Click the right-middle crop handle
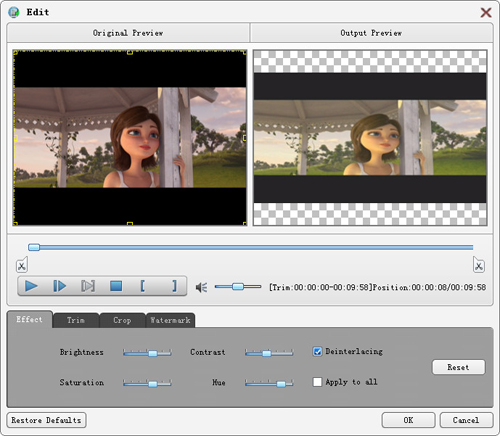 245,138
